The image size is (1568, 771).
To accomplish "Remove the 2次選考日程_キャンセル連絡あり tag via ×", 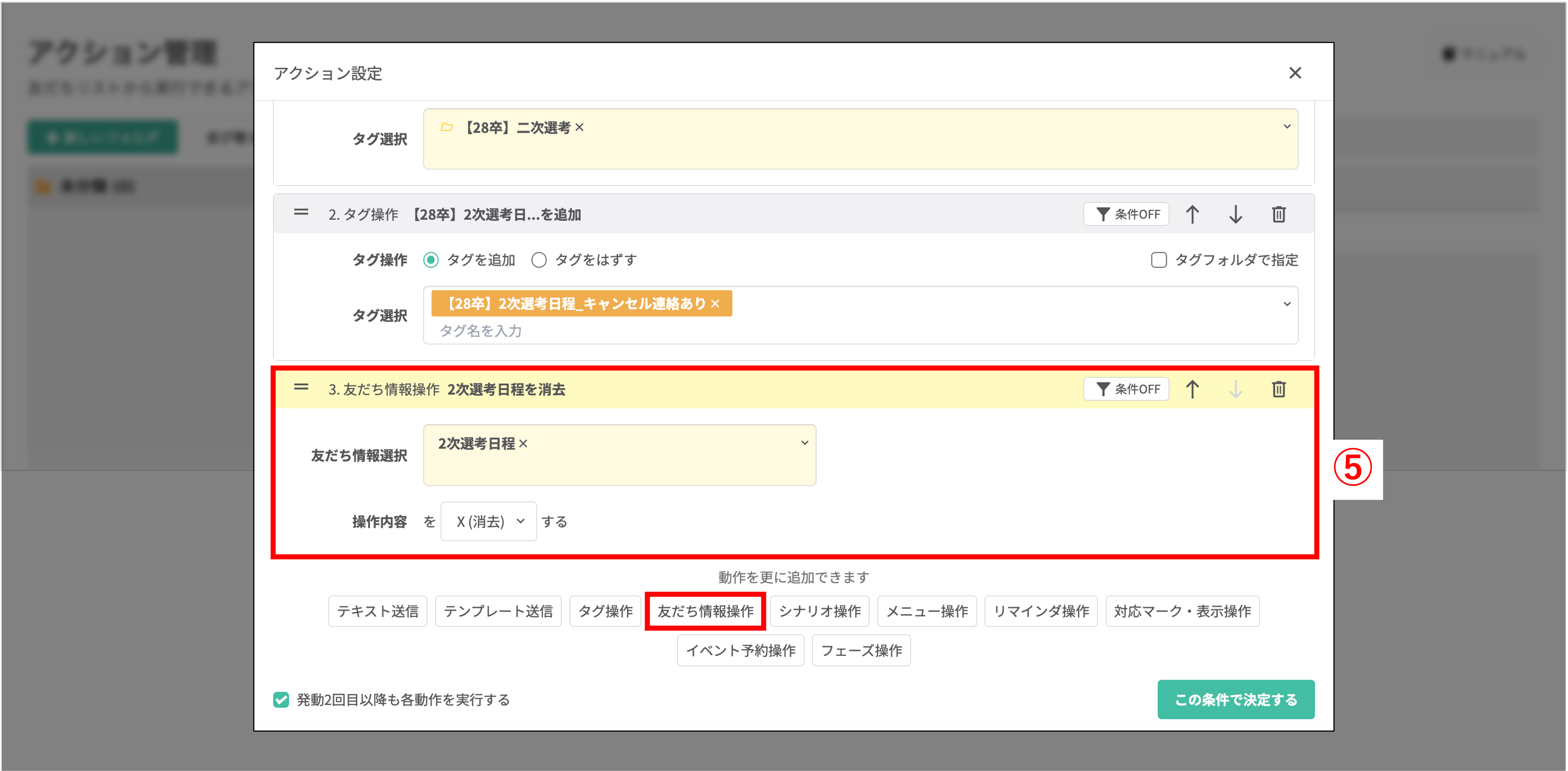I will (x=715, y=304).
